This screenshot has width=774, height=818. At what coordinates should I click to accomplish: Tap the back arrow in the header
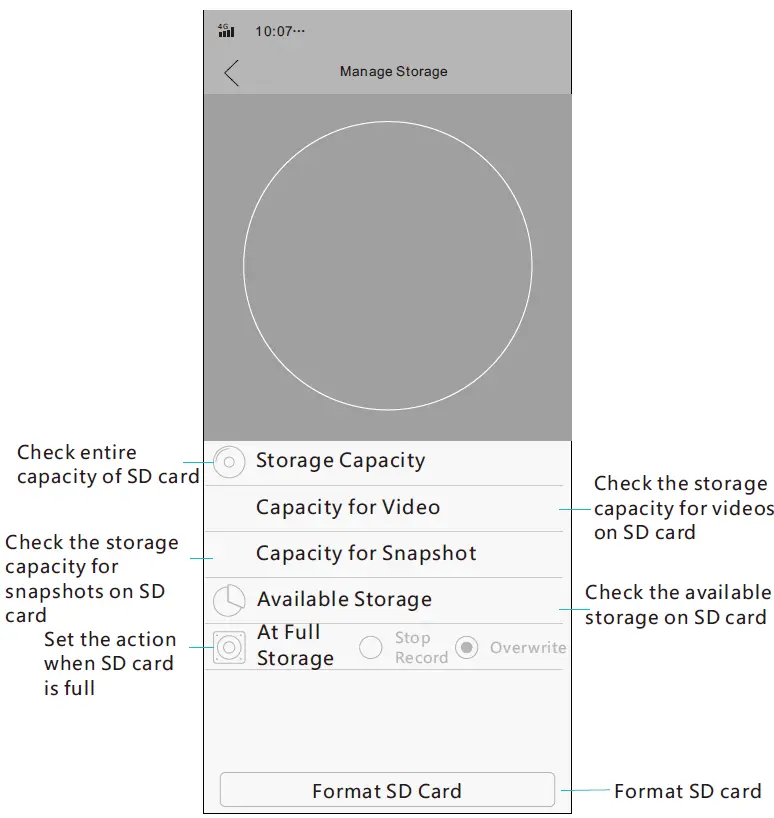pos(232,73)
